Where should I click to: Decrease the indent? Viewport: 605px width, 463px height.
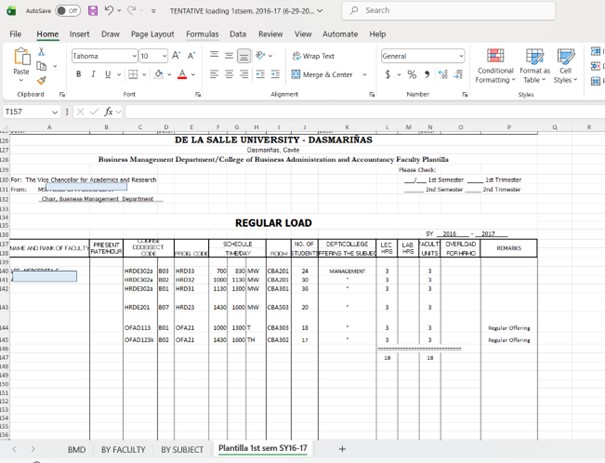pyautogui.click(x=260, y=74)
